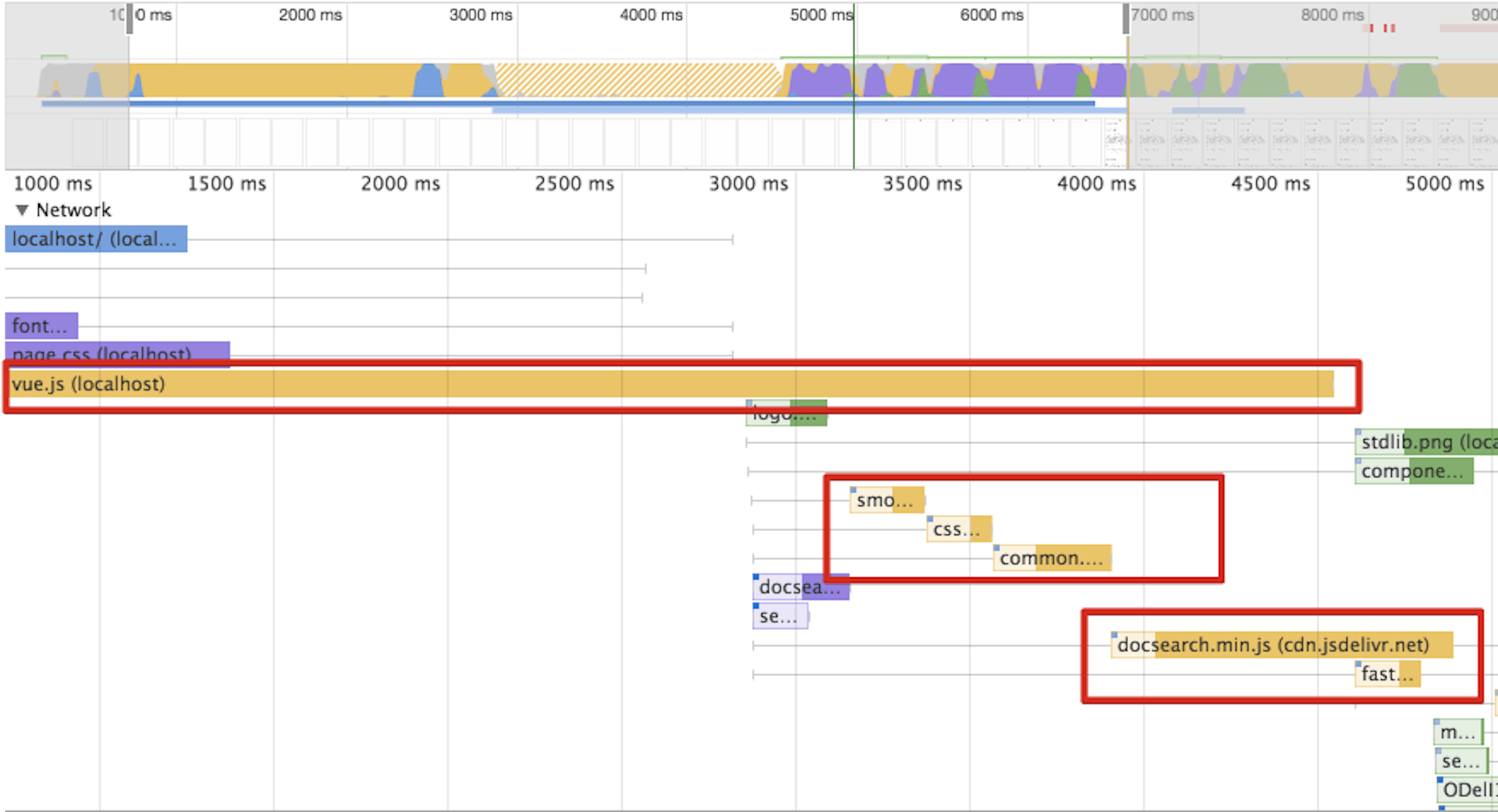Image resolution: width=1498 pixels, height=812 pixels.
Task: Select the components image request bar
Action: (1414, 471)
